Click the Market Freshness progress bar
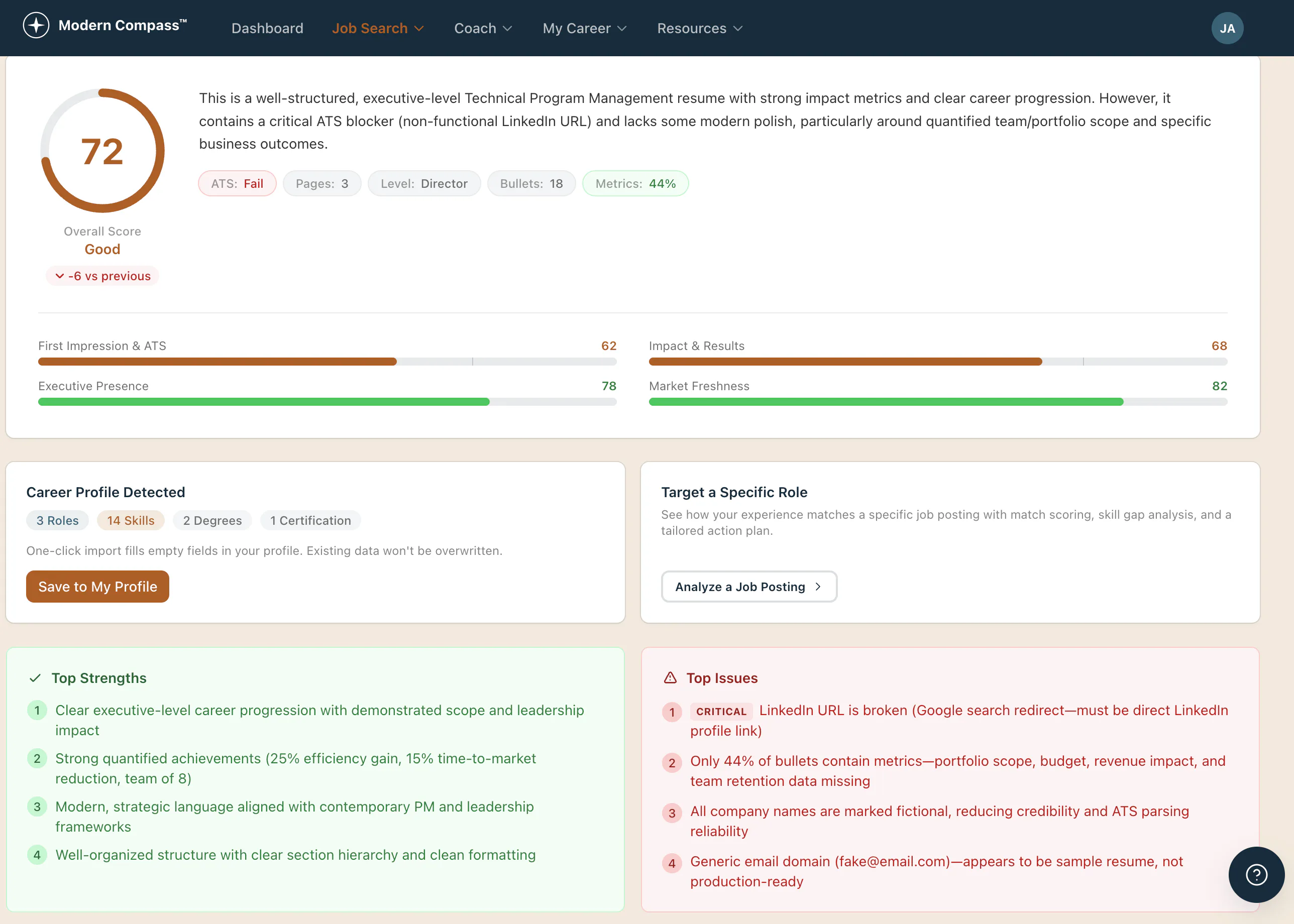This screenshot has width=1294, height=924. point(938,402)
